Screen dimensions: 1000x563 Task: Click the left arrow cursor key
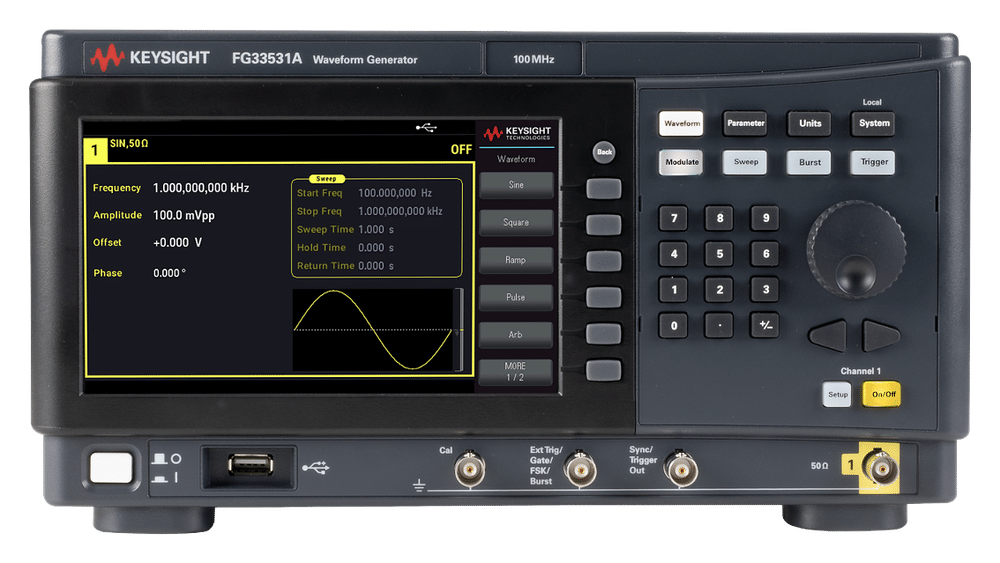[829, 335]
